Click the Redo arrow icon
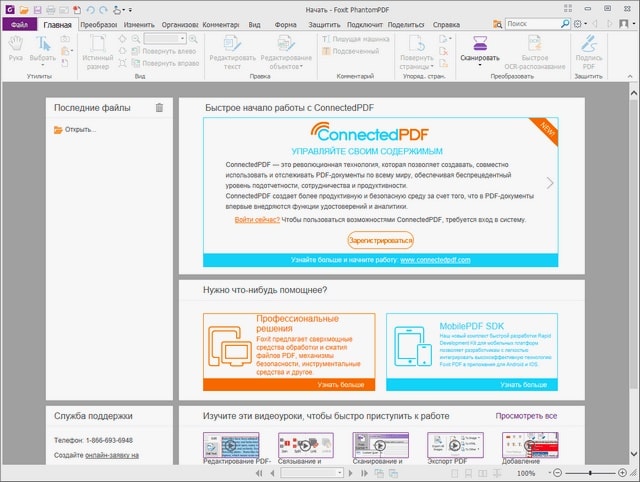 tap(104, 9)
